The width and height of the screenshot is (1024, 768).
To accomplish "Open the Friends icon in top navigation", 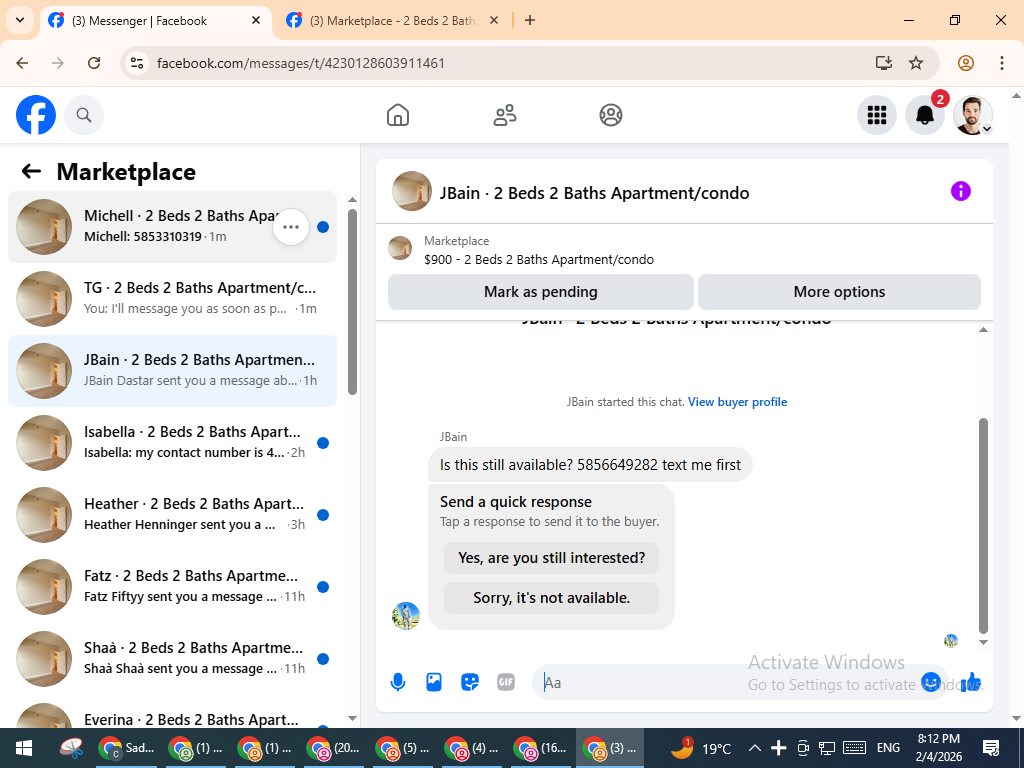I will click(504, 115).
